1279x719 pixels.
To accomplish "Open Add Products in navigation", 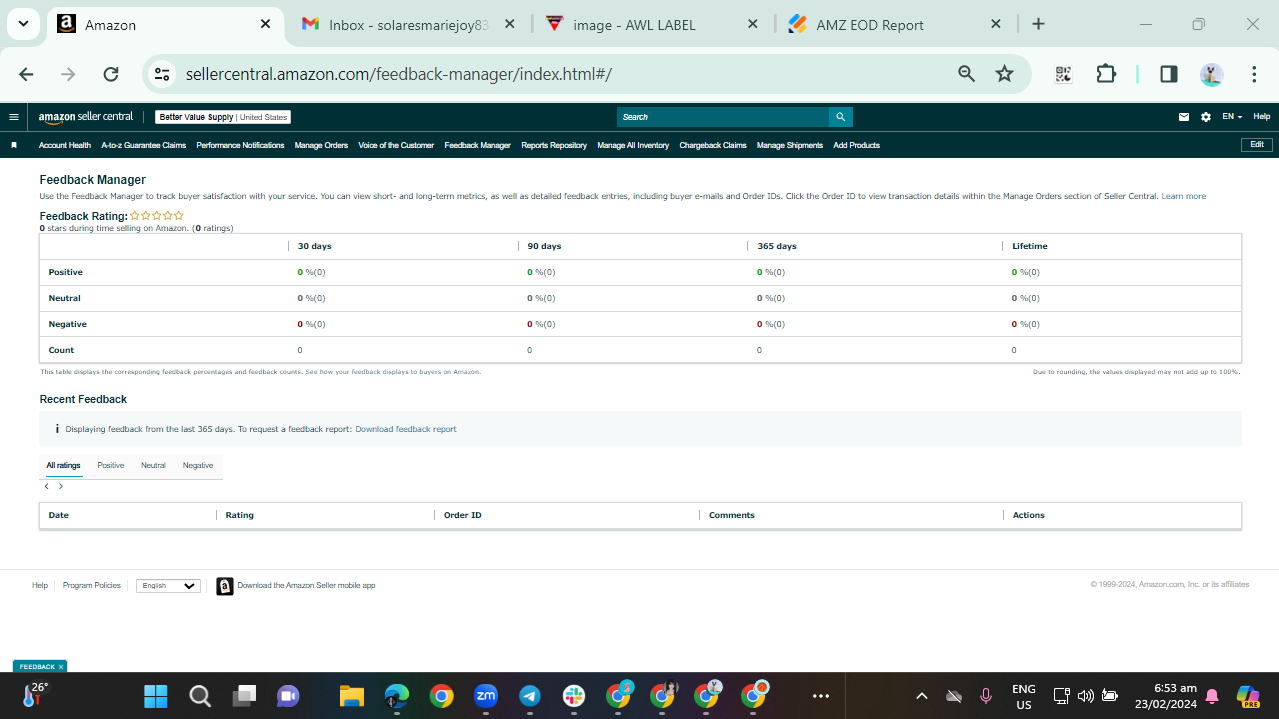I will tap(856, 145).
